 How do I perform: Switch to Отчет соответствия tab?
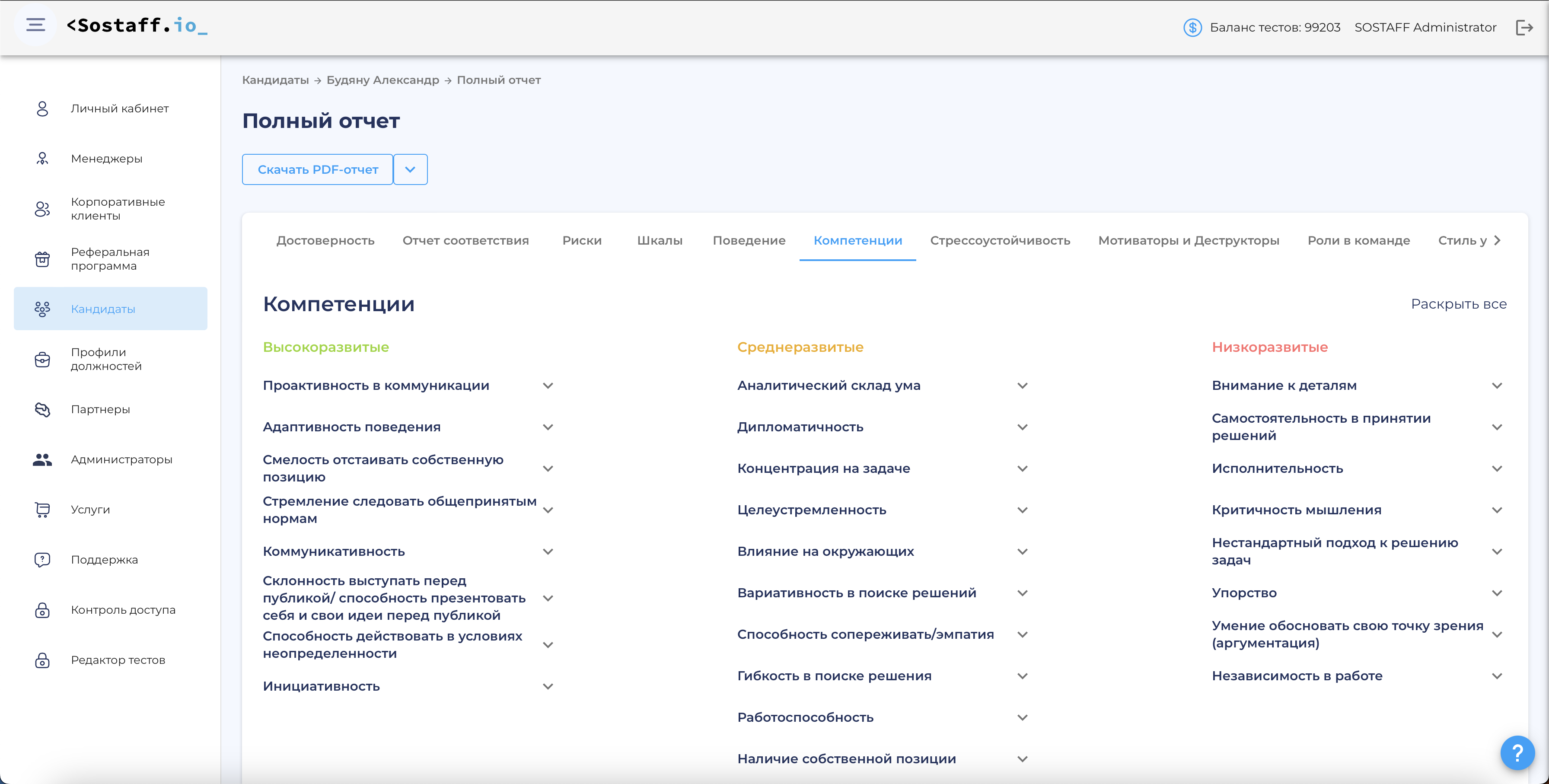(465, 240)
